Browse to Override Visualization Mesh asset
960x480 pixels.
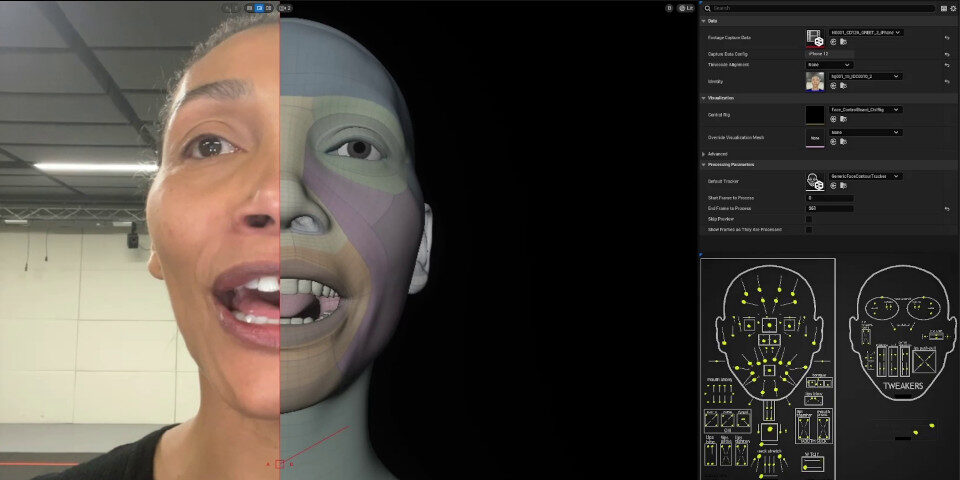pos(843,141)
